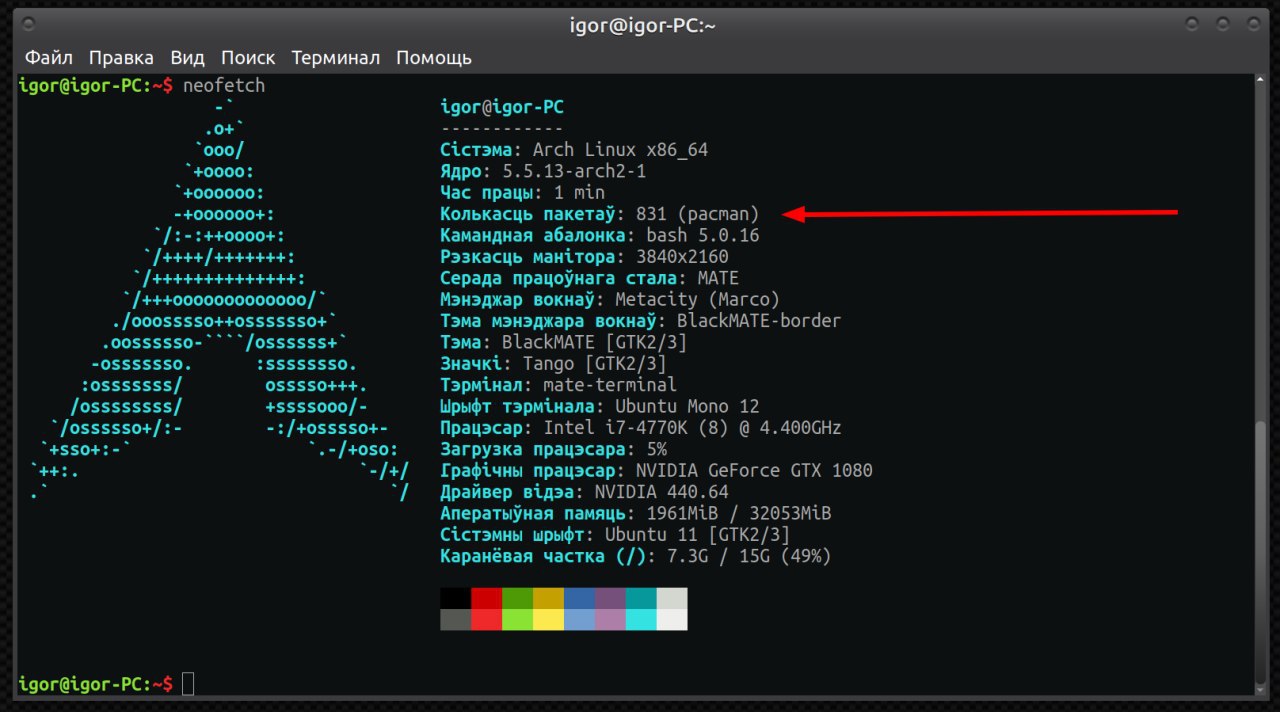Maximize the terminal window

tap(1222, 26)
